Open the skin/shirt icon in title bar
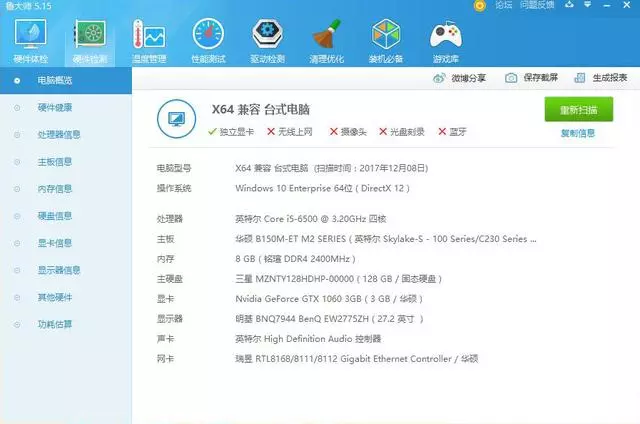 569,5
